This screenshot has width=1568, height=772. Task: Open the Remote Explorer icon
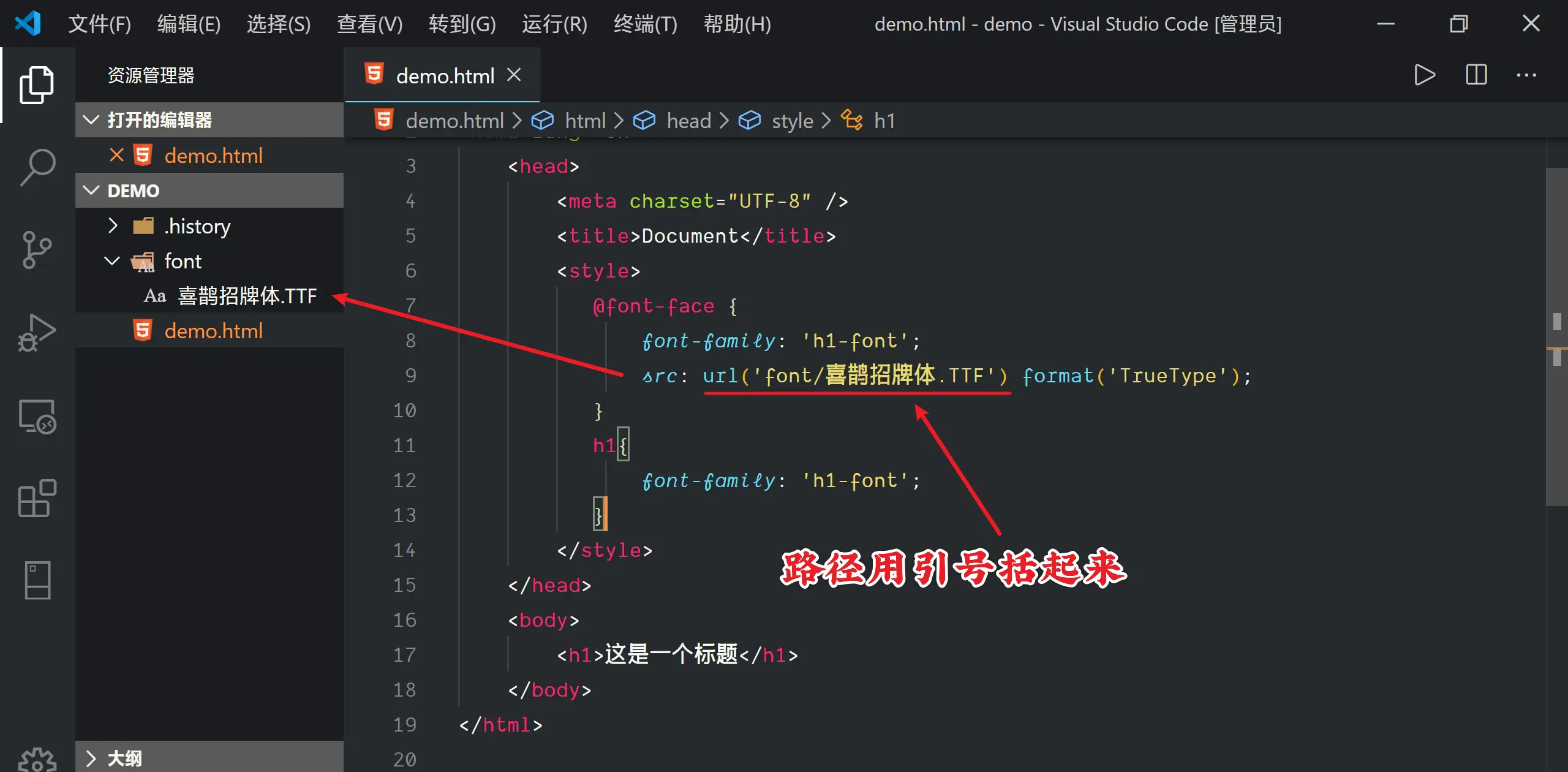tap(37, 416)
